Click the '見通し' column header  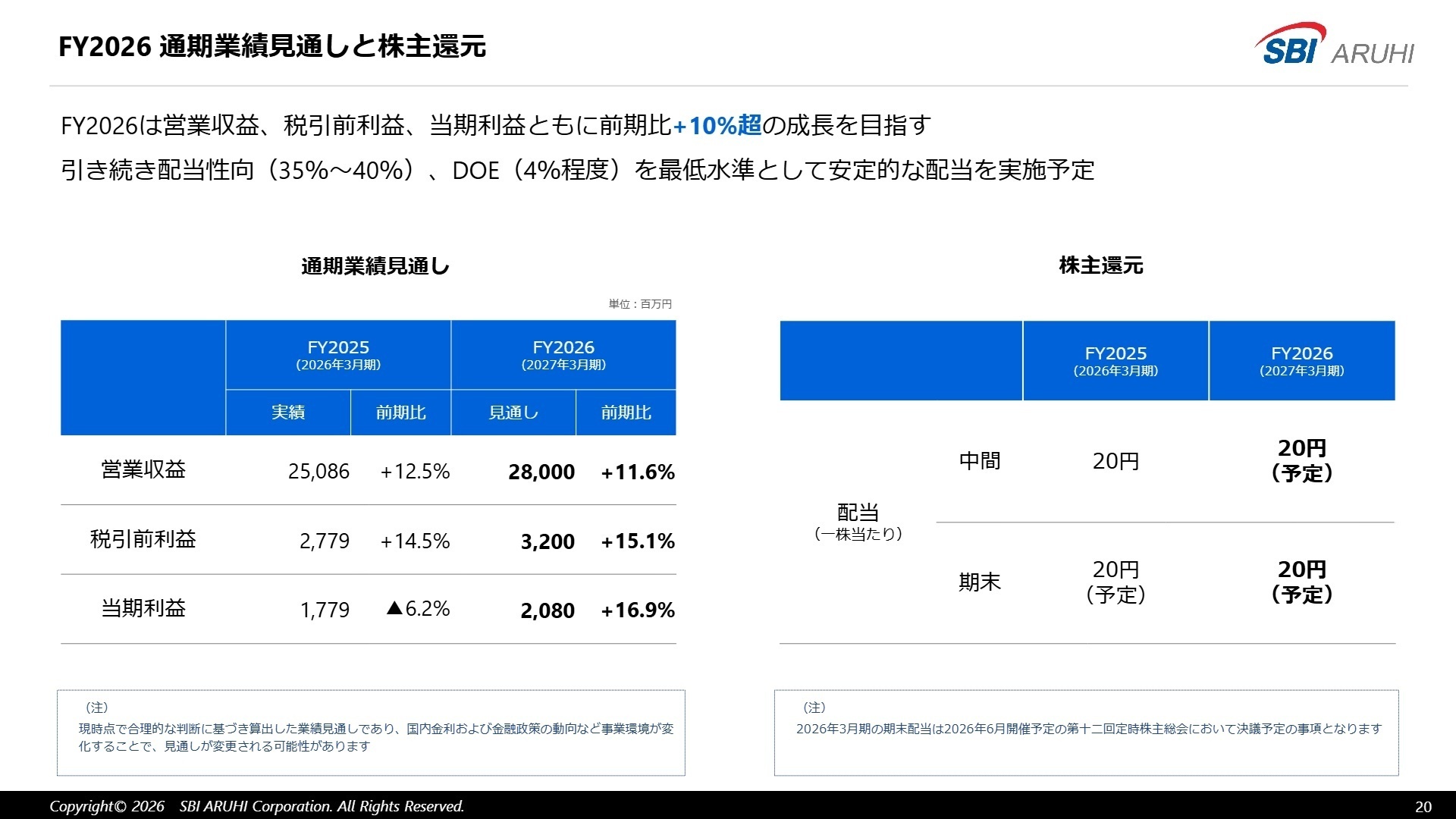point(513,413)
